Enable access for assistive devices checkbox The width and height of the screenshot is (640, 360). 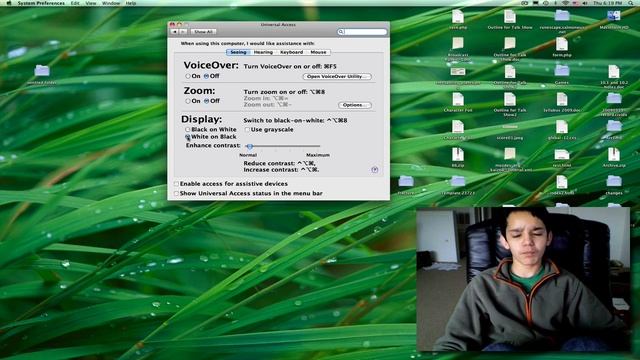176,184
